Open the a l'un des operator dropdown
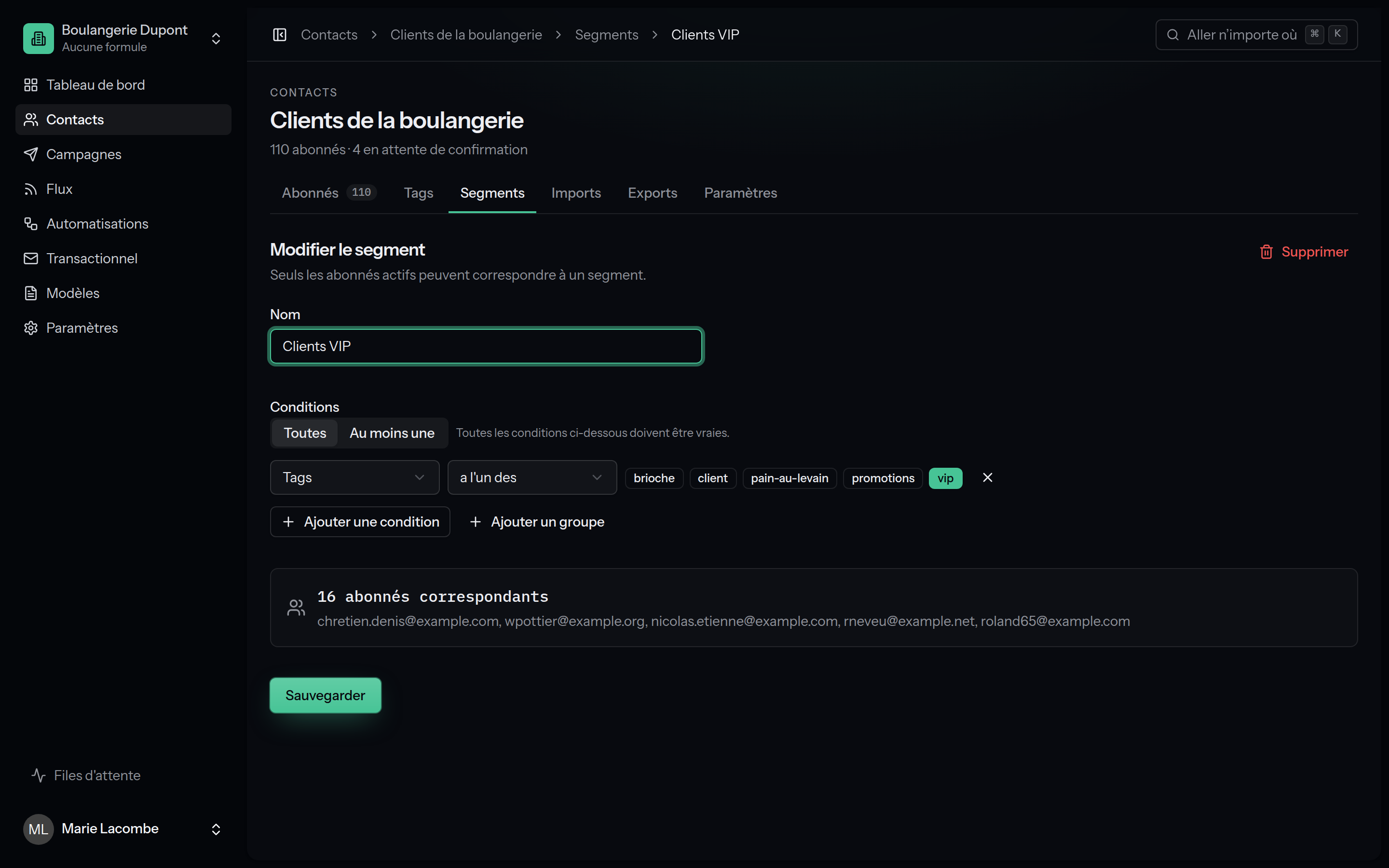The width and height of the screenshot is (1389, 868). click(532, 477)
